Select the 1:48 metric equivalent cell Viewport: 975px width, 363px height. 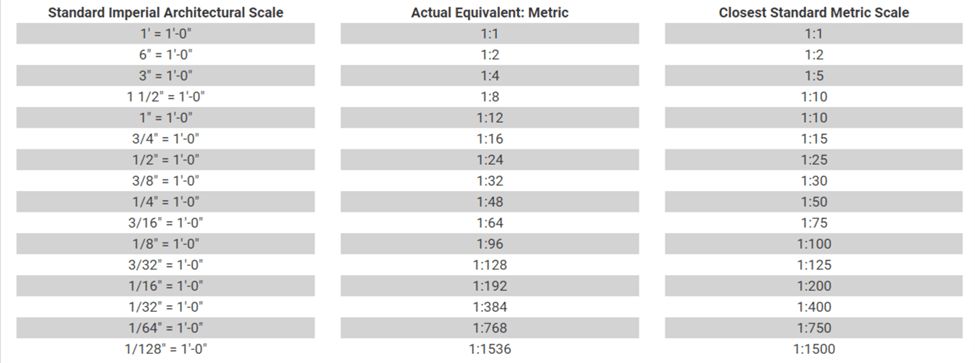pyautogui.click(x=489, y=202)
